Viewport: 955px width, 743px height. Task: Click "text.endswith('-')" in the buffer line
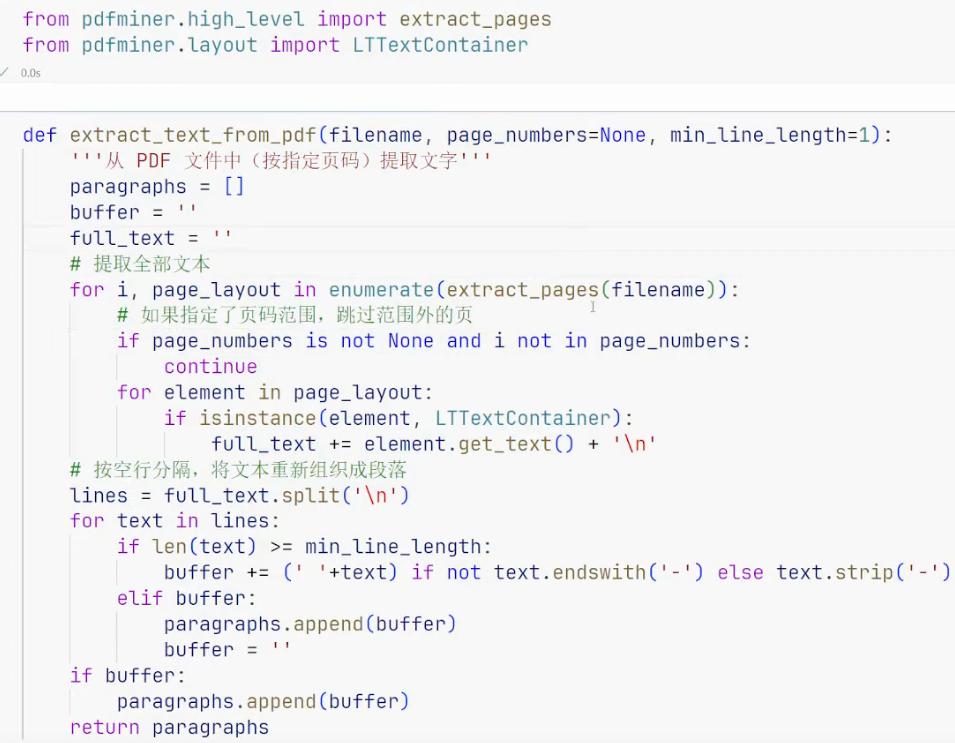(598, 572)
